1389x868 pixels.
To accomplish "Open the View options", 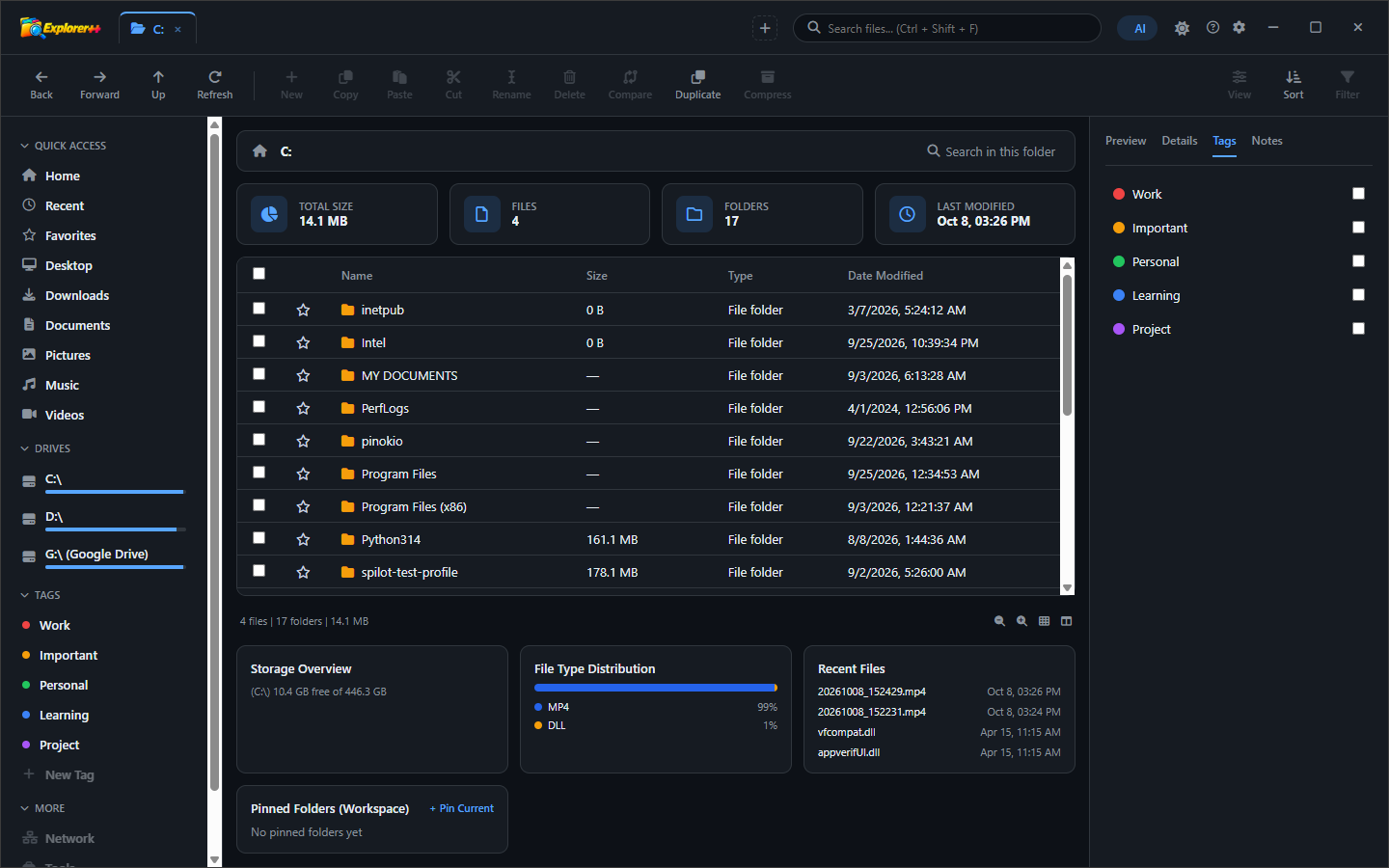I will pos(1239,85).
